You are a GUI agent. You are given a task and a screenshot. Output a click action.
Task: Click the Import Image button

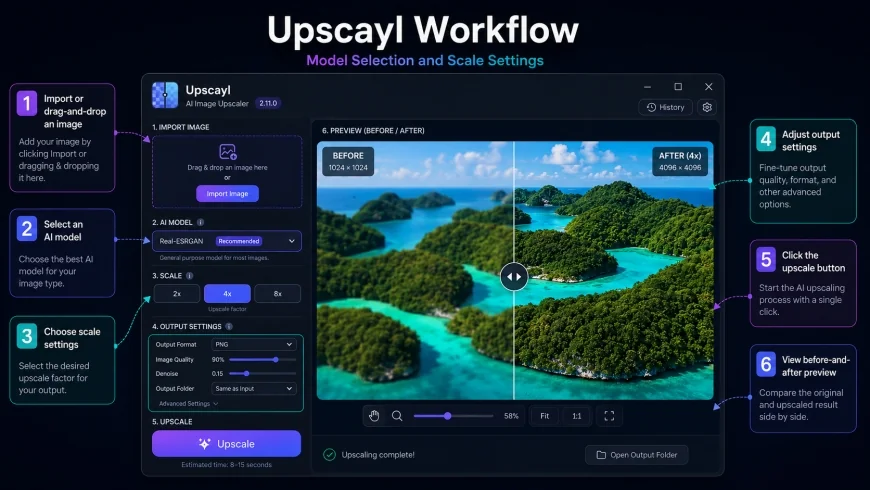227,194
